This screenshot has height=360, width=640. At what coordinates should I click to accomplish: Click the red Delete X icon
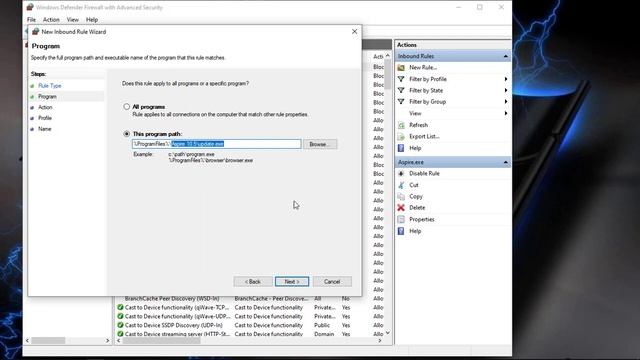(401, 208)
